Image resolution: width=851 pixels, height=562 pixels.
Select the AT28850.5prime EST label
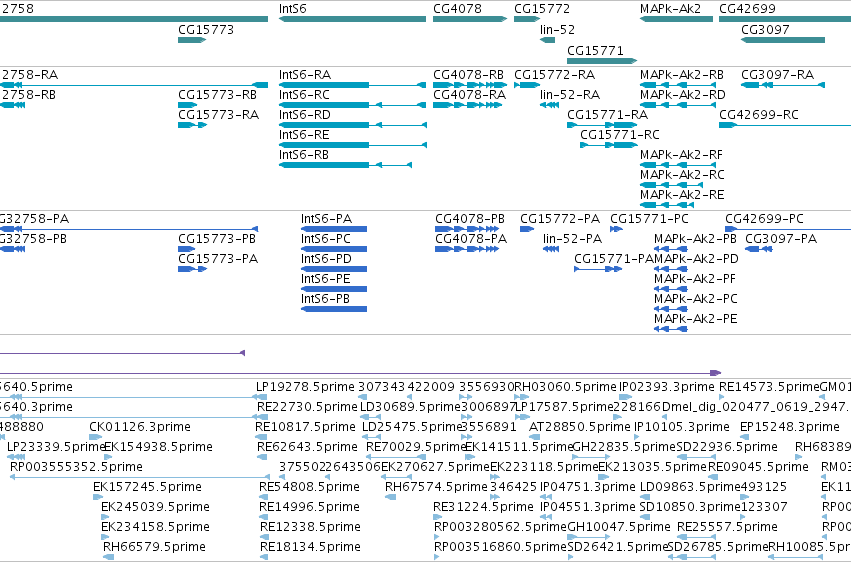click(x=580, y=427)
